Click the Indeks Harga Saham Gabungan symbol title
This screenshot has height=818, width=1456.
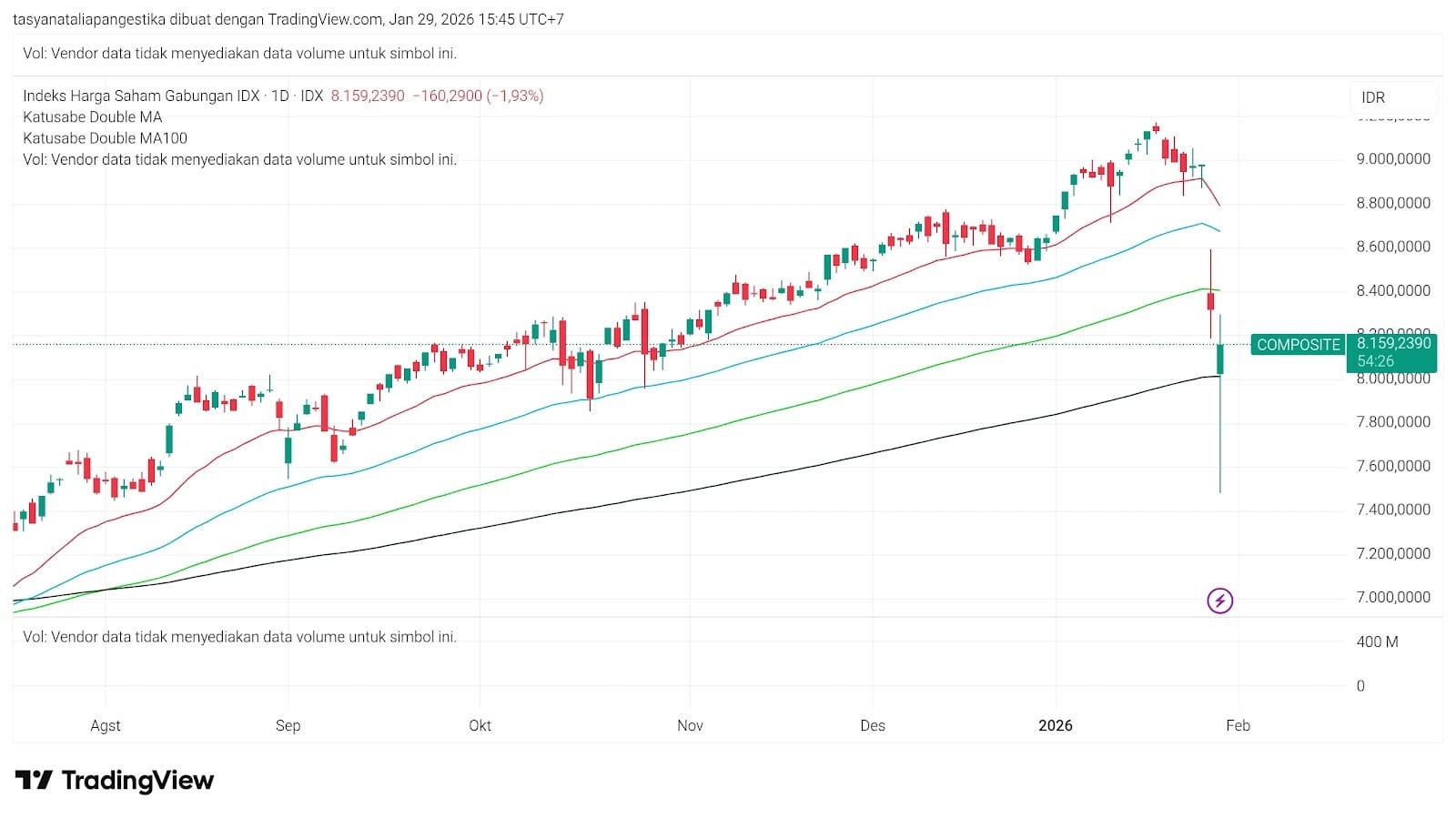tap(141, 96)
